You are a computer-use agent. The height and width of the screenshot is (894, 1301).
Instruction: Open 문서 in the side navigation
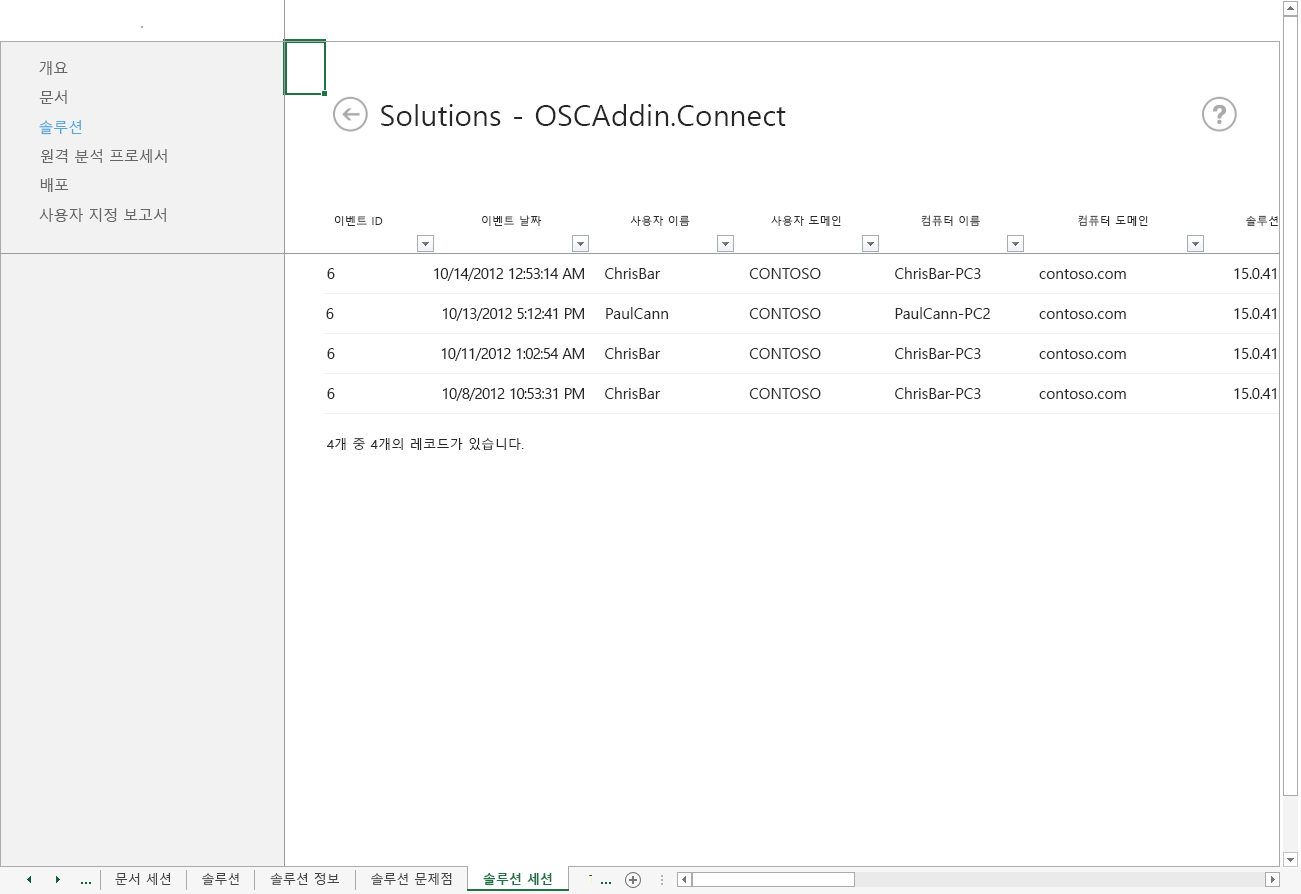pos(54,97)
